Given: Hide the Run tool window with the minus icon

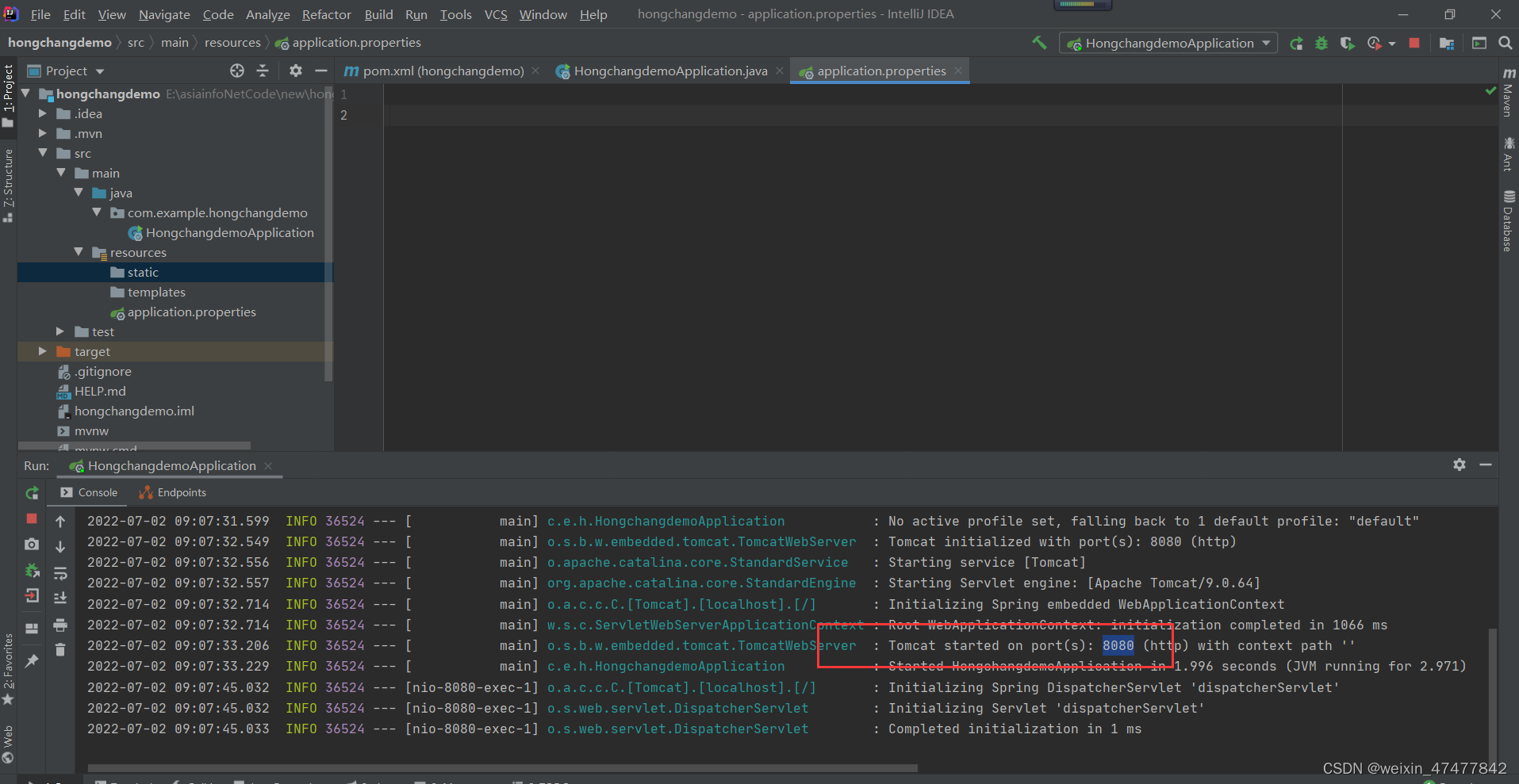Looking at the screenshot, I should 1486,465.
